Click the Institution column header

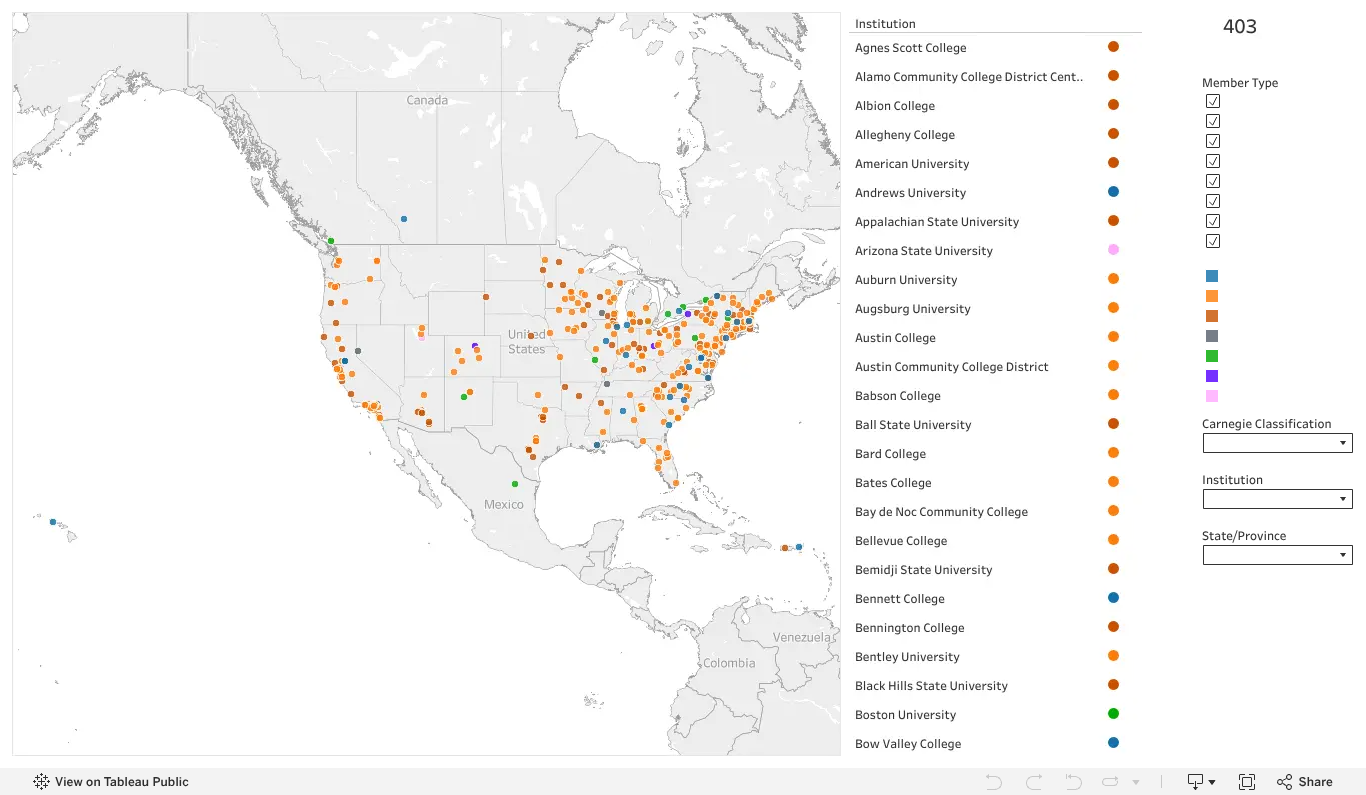click(885, 24)
